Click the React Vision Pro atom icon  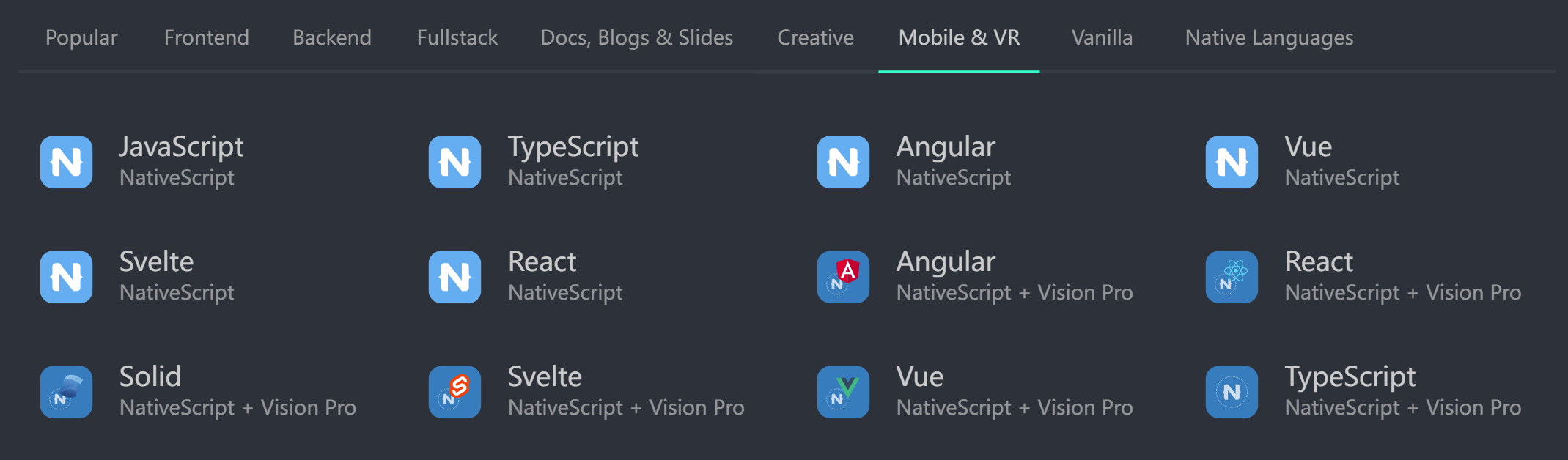1232,277
